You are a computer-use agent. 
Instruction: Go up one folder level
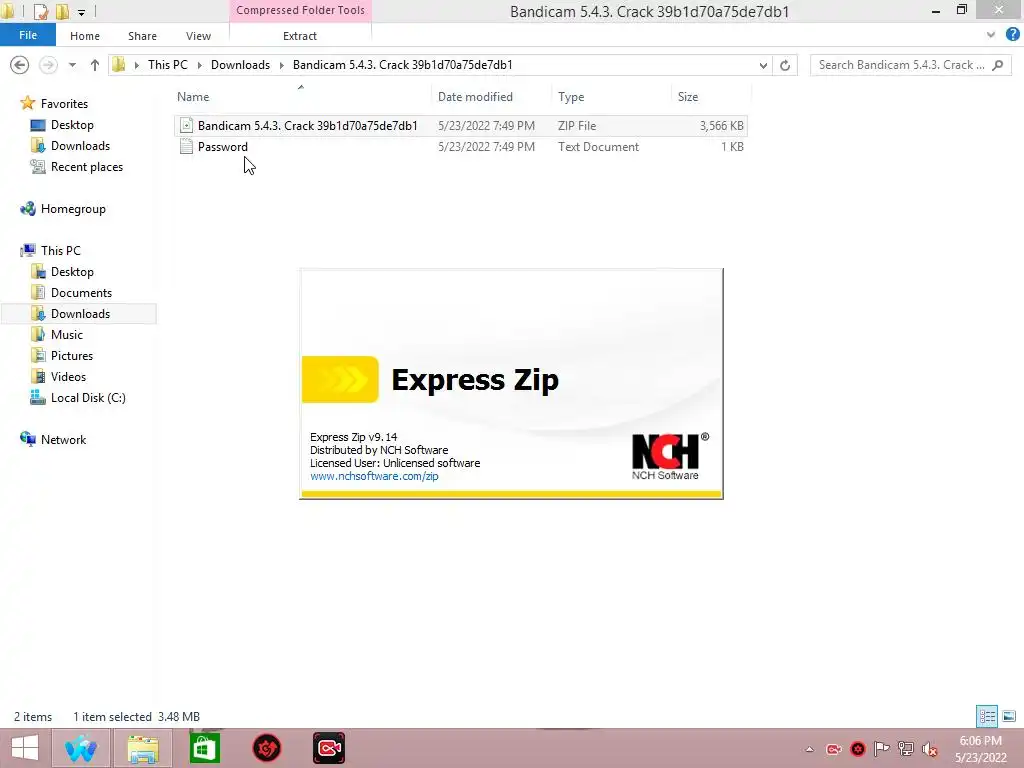pos(95,65)
